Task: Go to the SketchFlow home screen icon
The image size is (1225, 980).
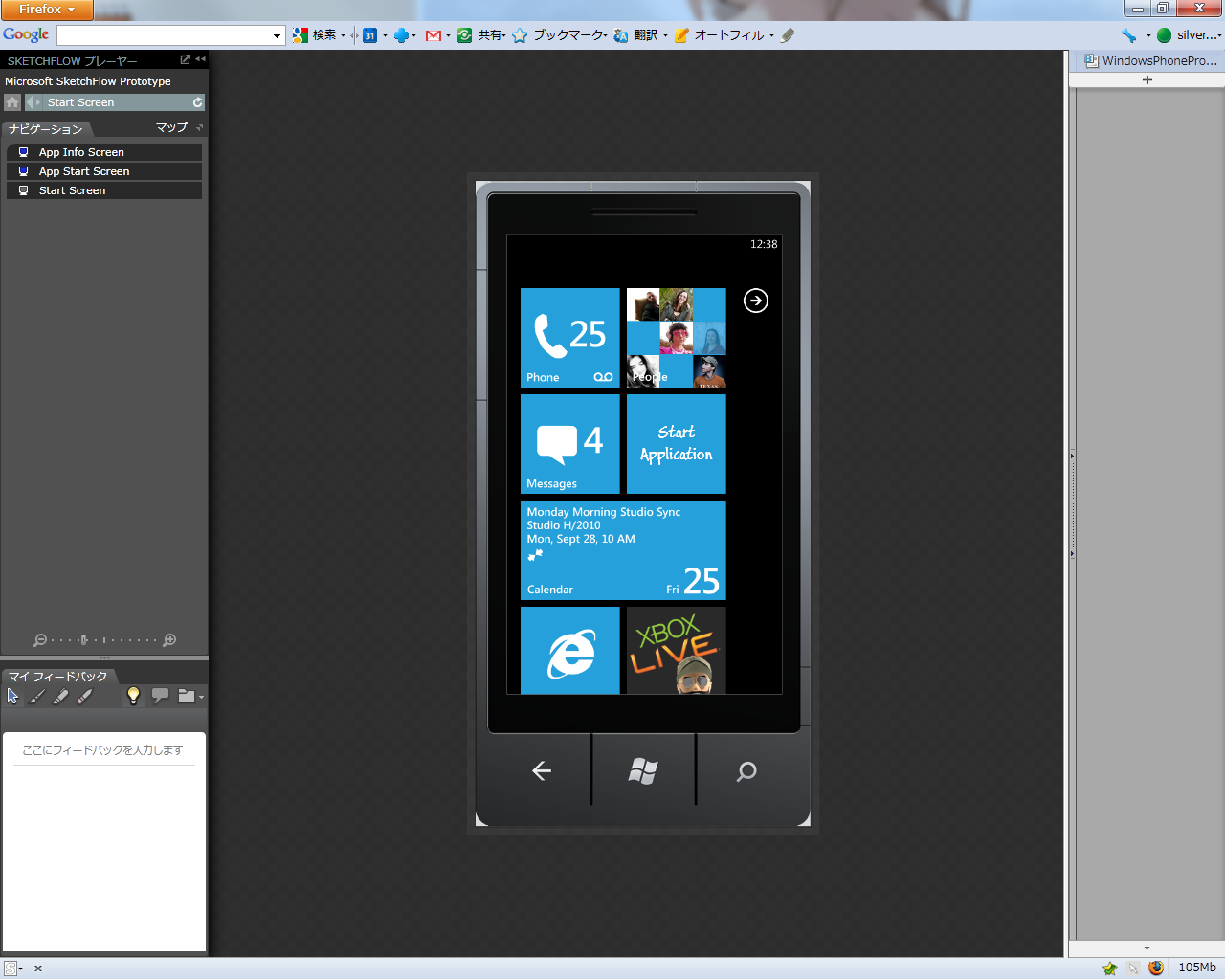Action: tap(12, 102)
